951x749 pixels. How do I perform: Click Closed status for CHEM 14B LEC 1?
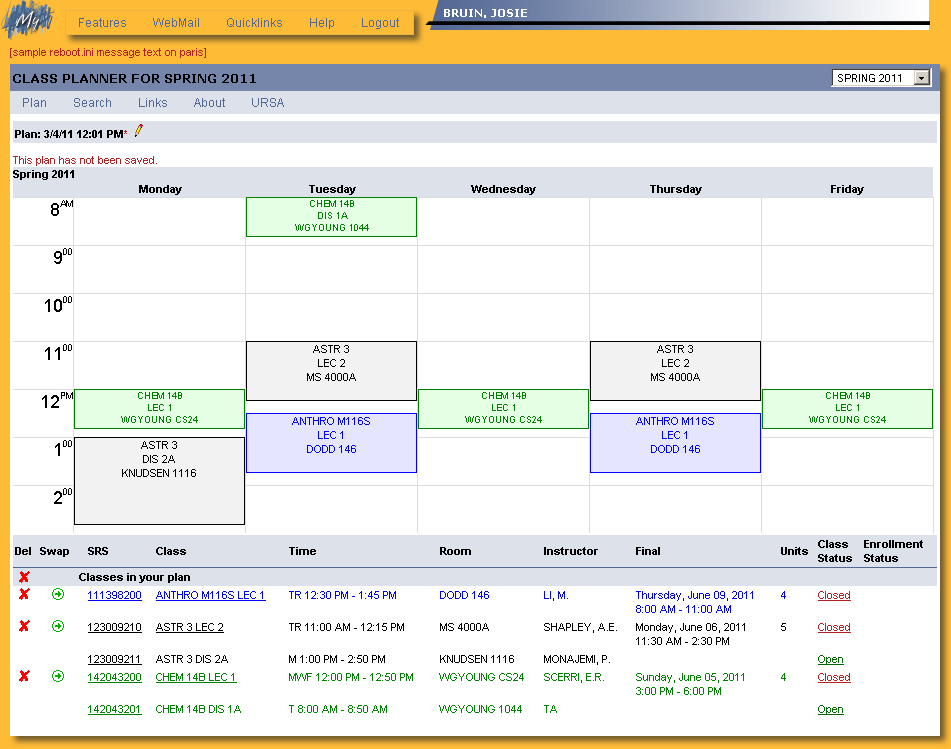pos(833,678)
